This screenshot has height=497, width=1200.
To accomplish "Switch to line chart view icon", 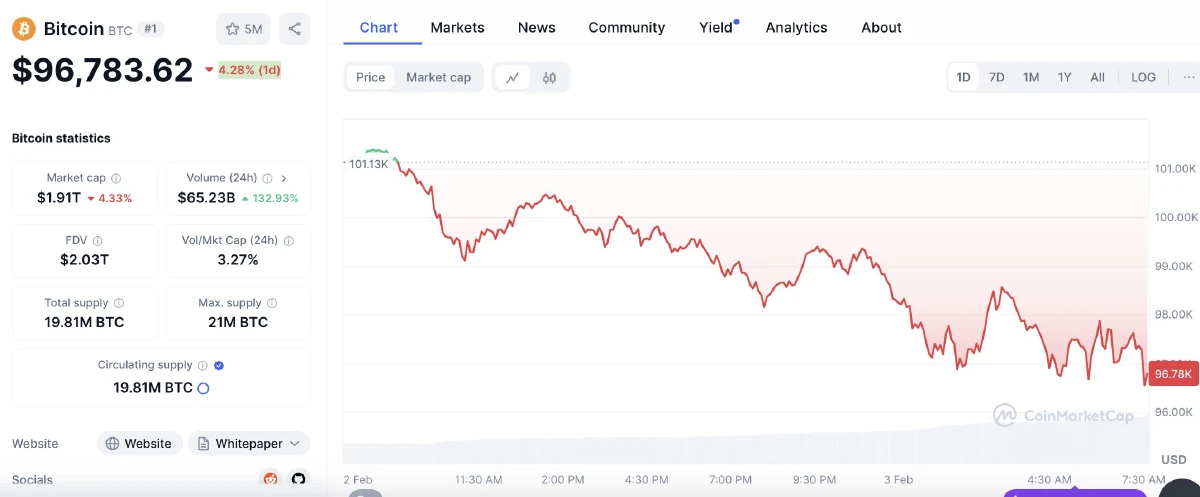I will coord(512,77).
